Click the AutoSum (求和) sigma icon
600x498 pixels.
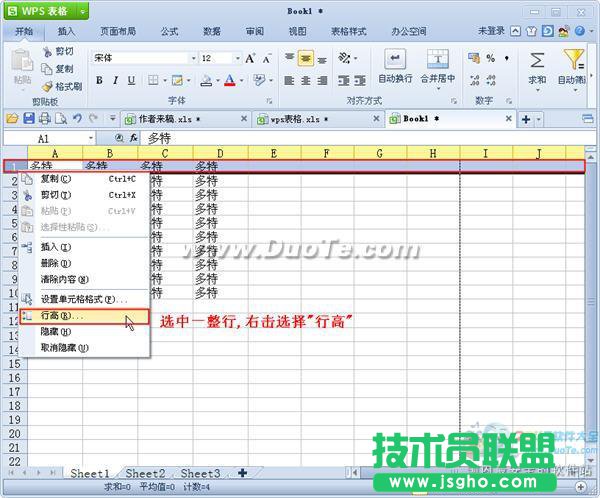click(x=537, y=60)
